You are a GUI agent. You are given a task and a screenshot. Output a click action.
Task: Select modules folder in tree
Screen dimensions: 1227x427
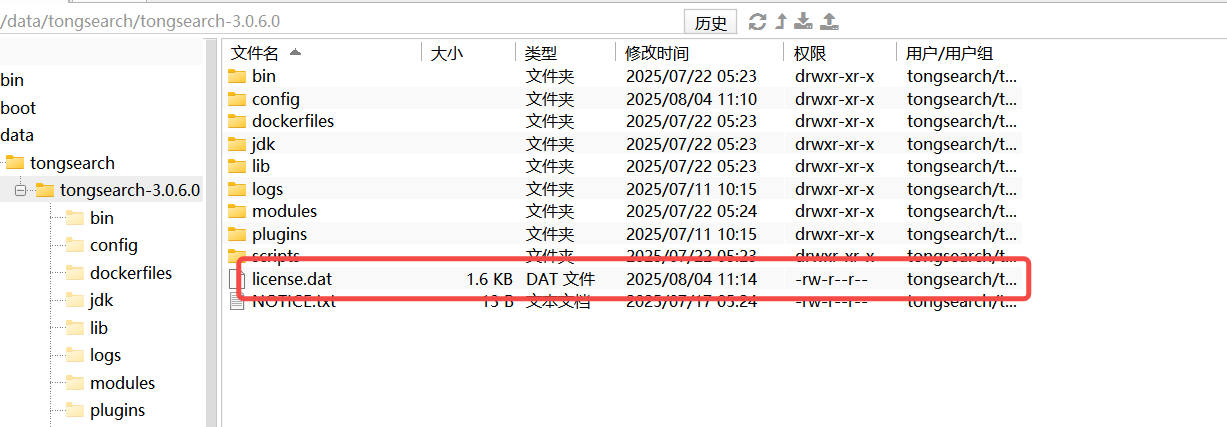click(x=122, y=383)
